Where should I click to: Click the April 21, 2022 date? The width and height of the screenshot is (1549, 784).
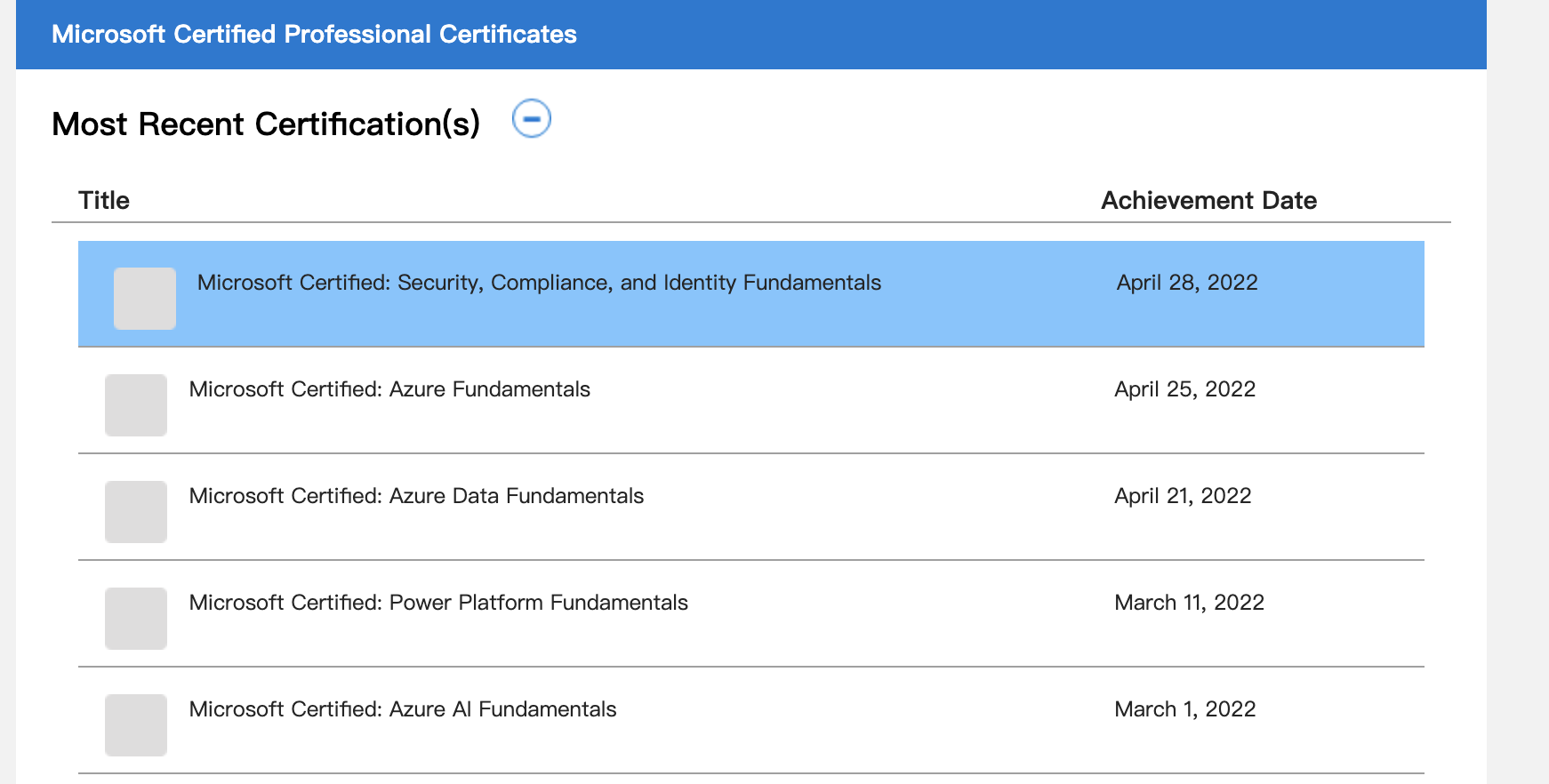click(x=1183, y=496)
